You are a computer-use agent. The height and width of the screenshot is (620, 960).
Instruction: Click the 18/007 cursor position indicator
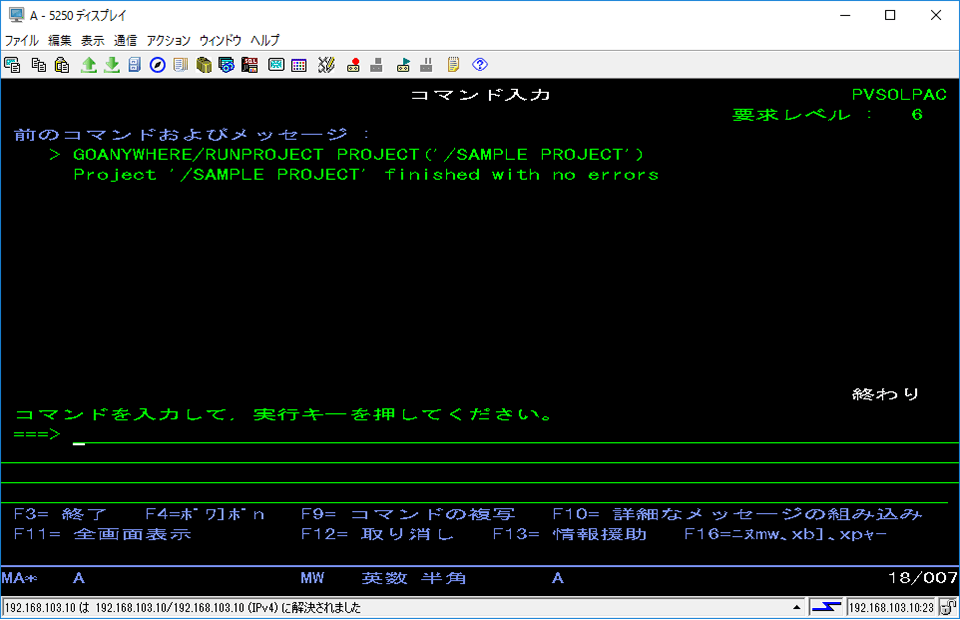(922, 578)
